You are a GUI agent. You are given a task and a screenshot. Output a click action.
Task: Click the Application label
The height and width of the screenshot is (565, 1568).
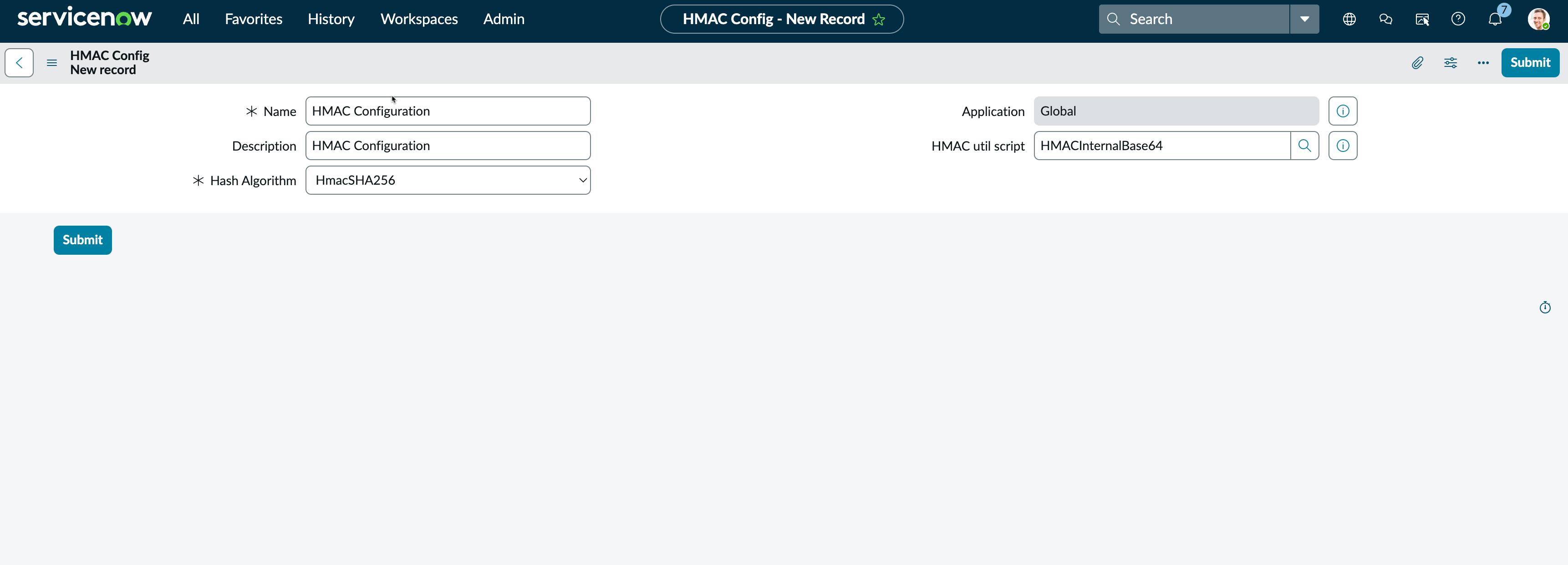coord(993,112)
